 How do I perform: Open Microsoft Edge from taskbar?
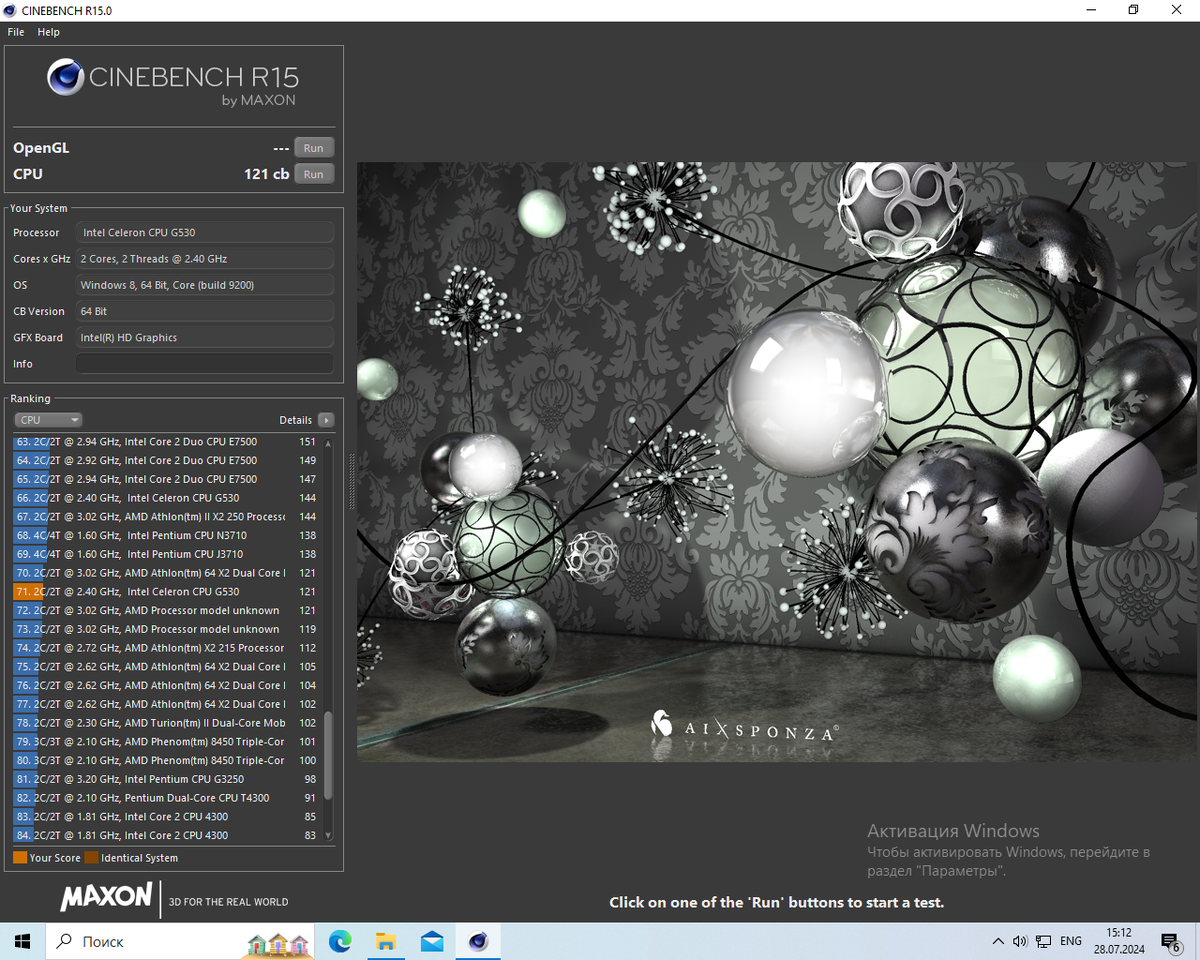click(x=340, y=941)
